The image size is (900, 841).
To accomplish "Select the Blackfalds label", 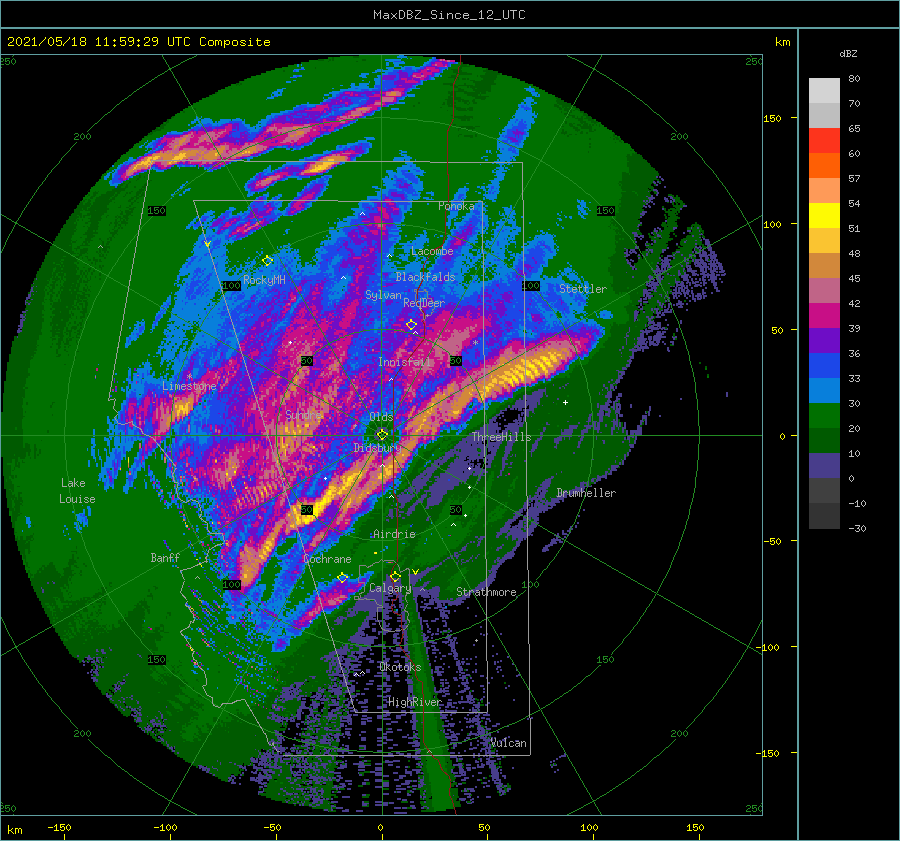I will [425, 277].
